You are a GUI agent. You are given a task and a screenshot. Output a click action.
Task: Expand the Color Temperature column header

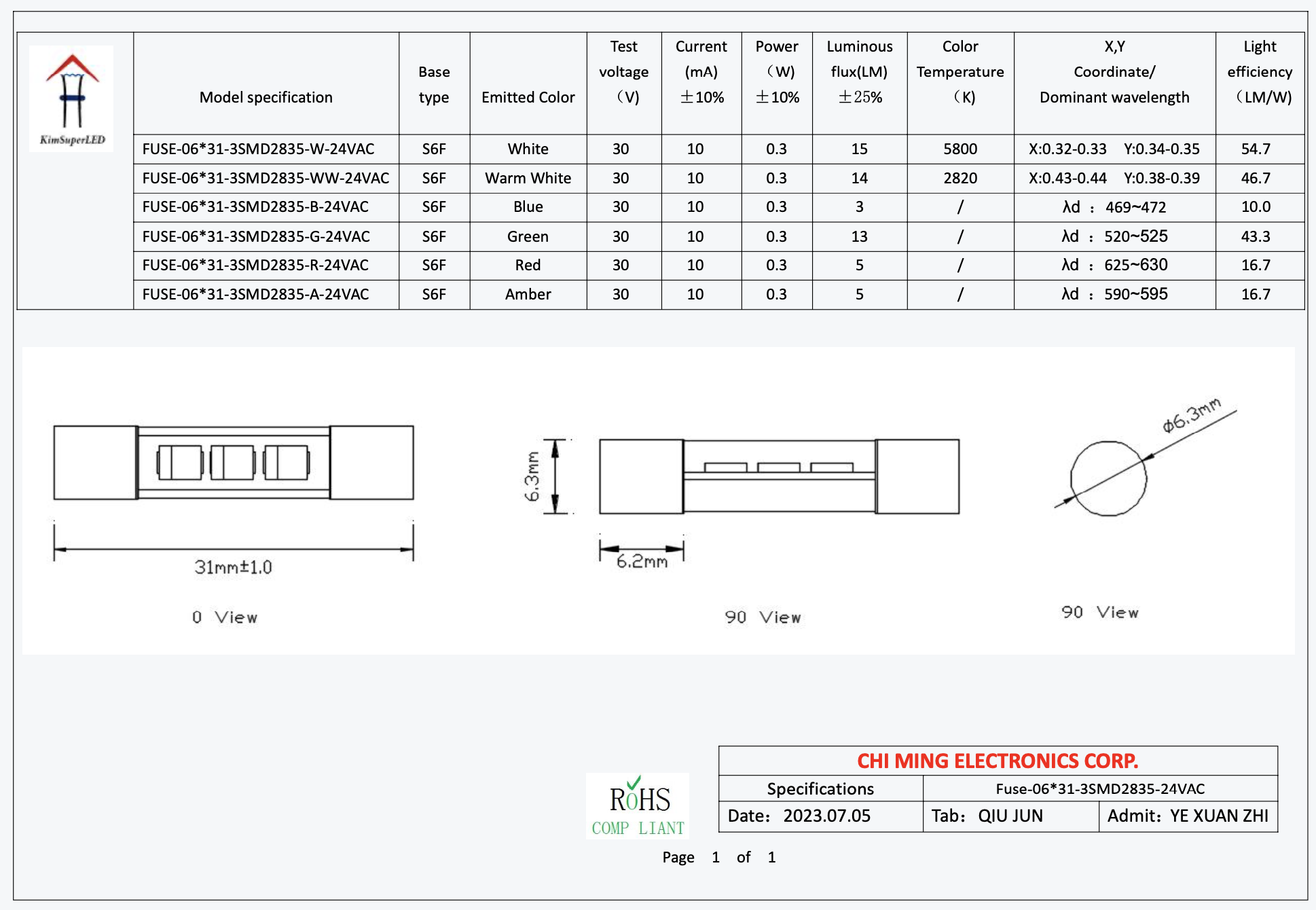960,71
